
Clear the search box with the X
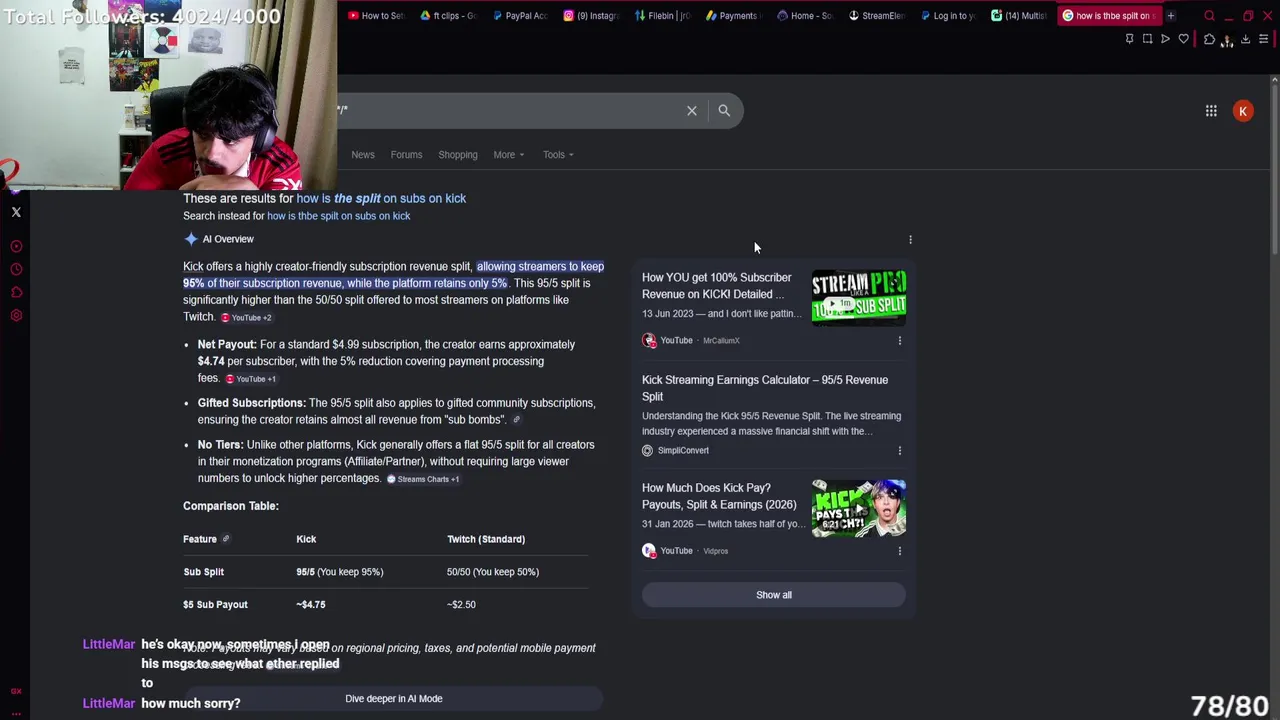(691, 111)
